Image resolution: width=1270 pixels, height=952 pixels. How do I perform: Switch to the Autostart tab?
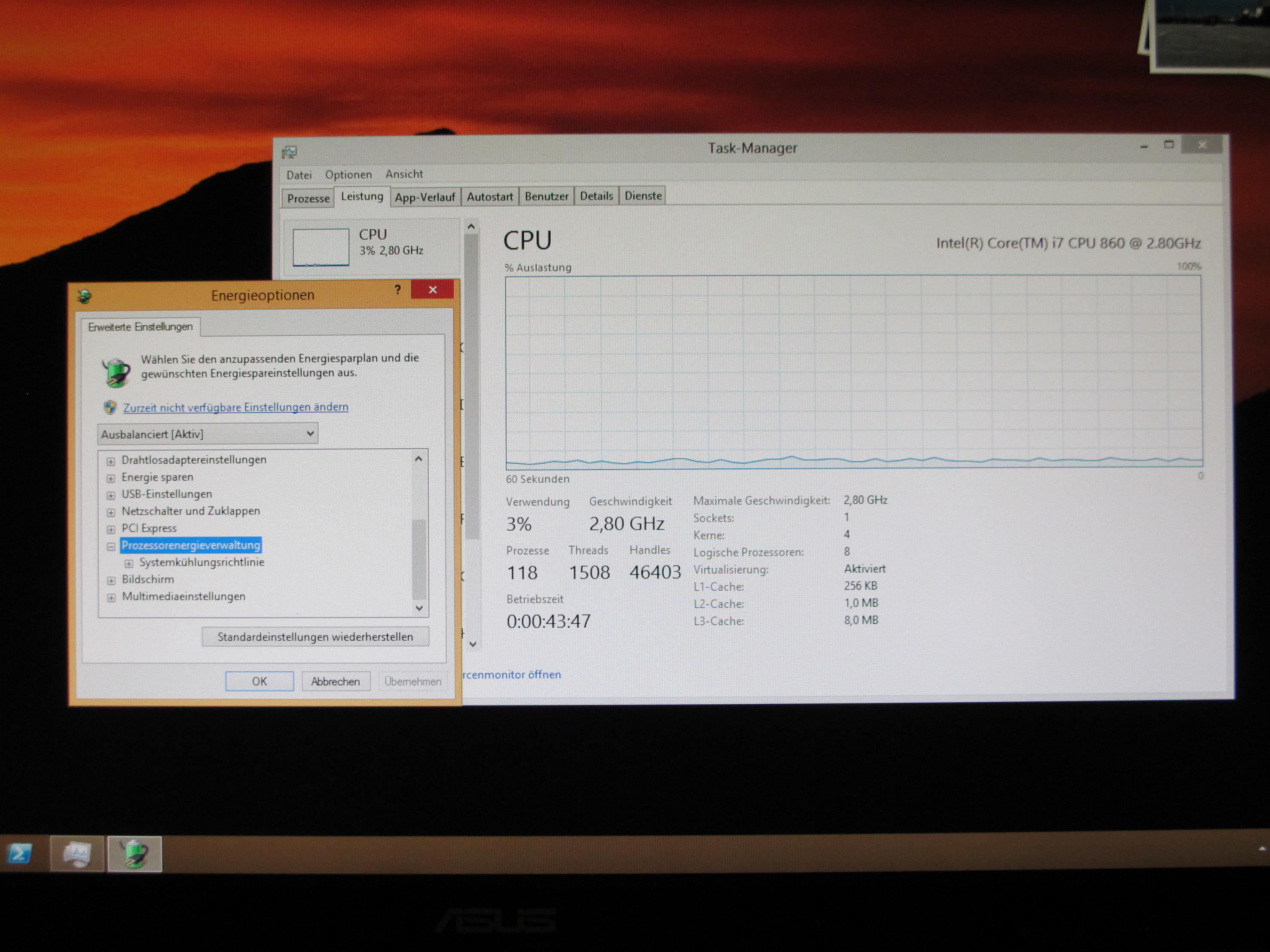(489, 197)
